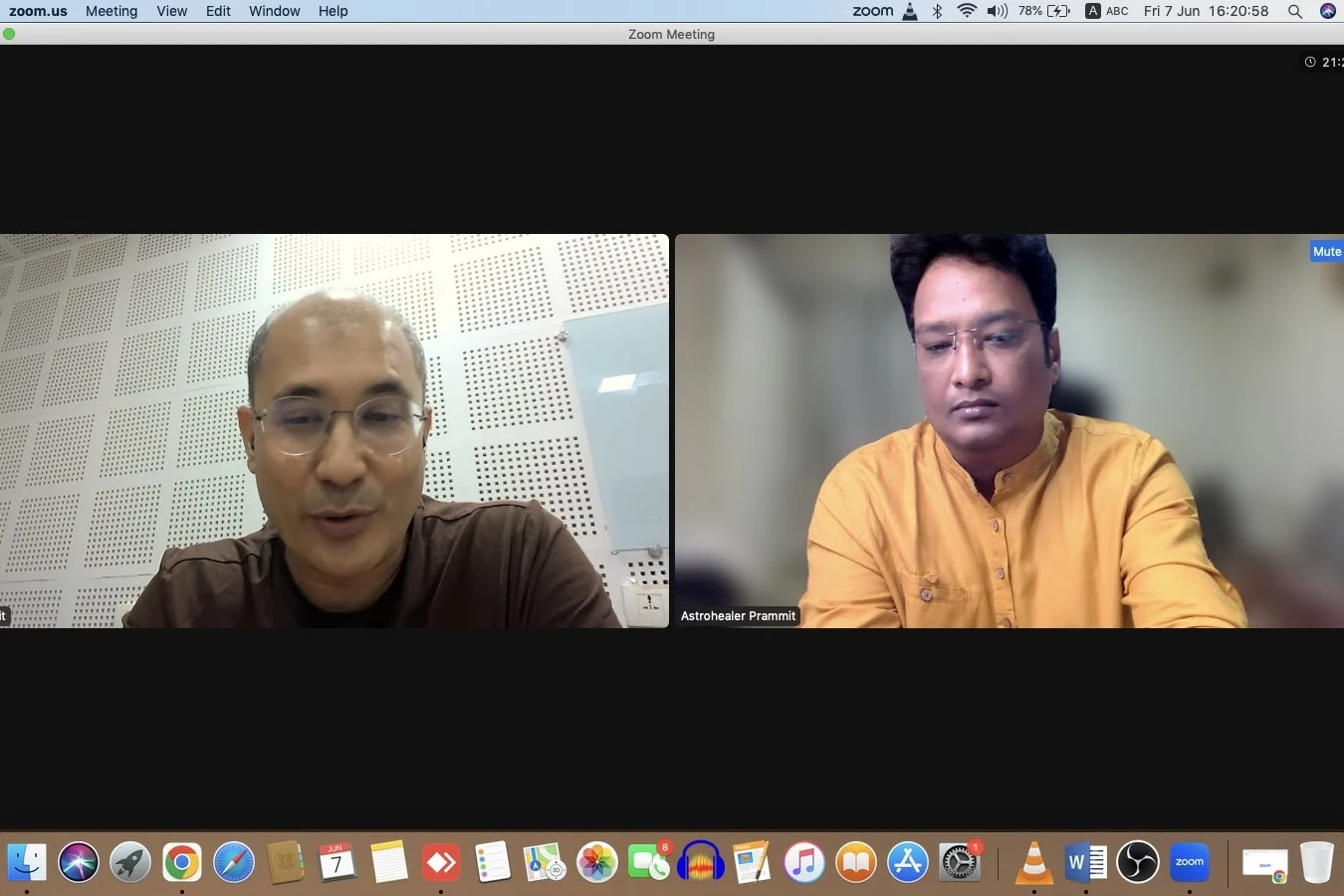Open Pages from the Dock
Viewport: 1344px width, 896px height.
(x=753, y=862)
